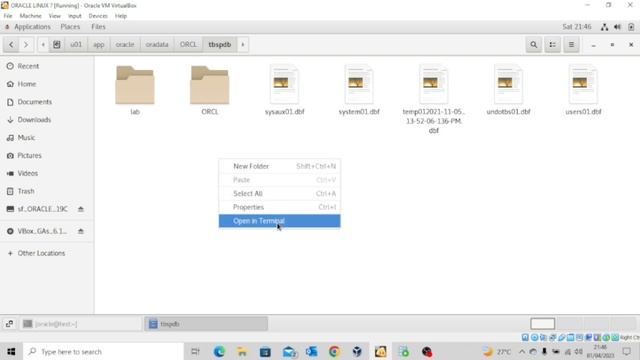Open the hamburger options menu
Screen dimensions: 640x360
[x=571, y=44]
